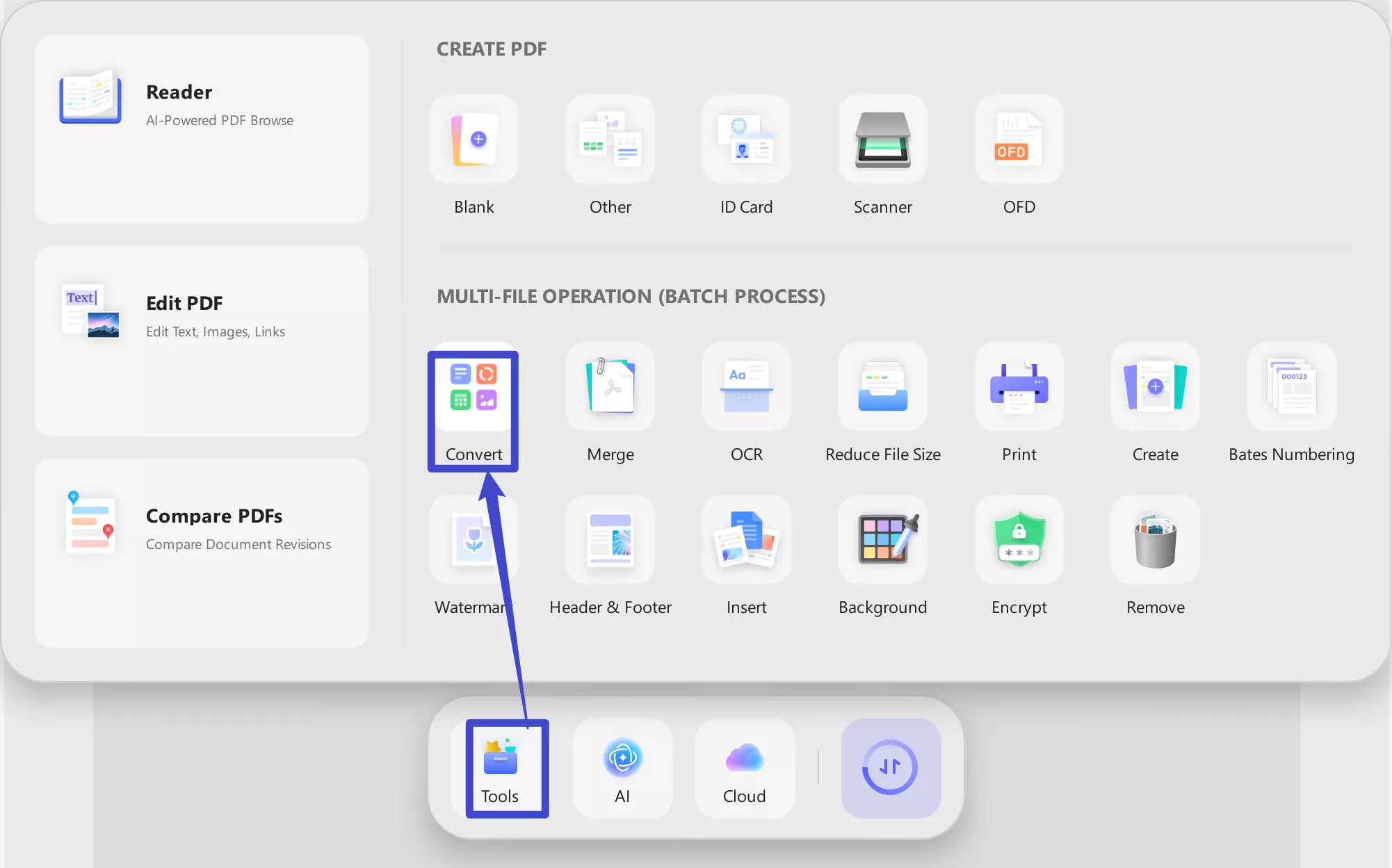Open Reduce File Size tool
1392x868 pixels.
click(882, 387)
